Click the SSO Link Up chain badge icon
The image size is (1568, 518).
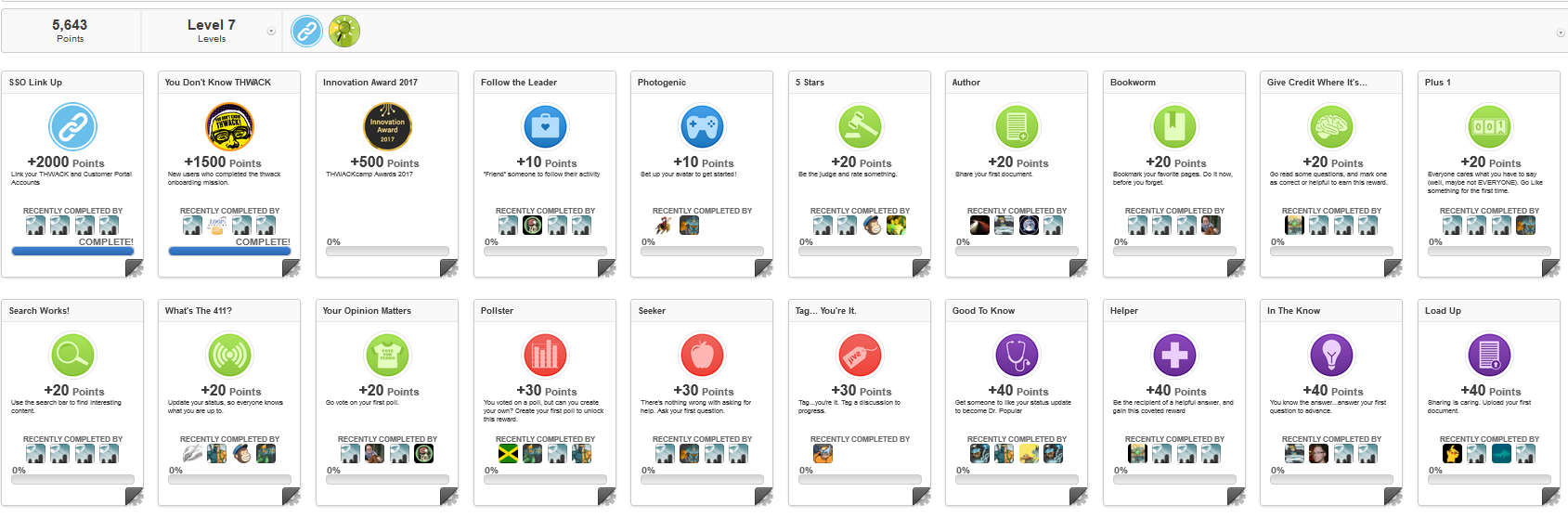[72, 126]
